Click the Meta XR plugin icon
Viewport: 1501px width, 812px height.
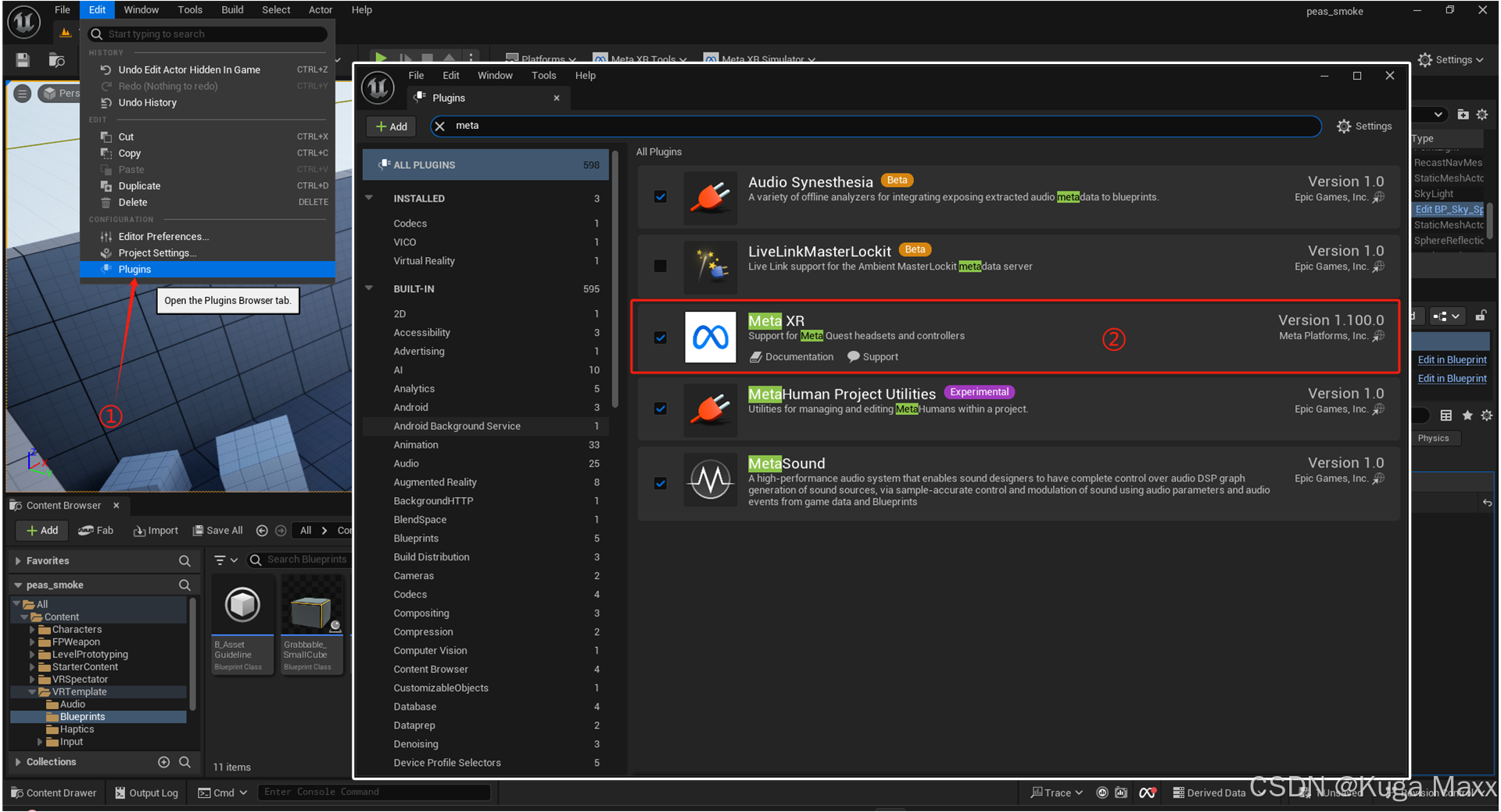click(x=710, y=337)
